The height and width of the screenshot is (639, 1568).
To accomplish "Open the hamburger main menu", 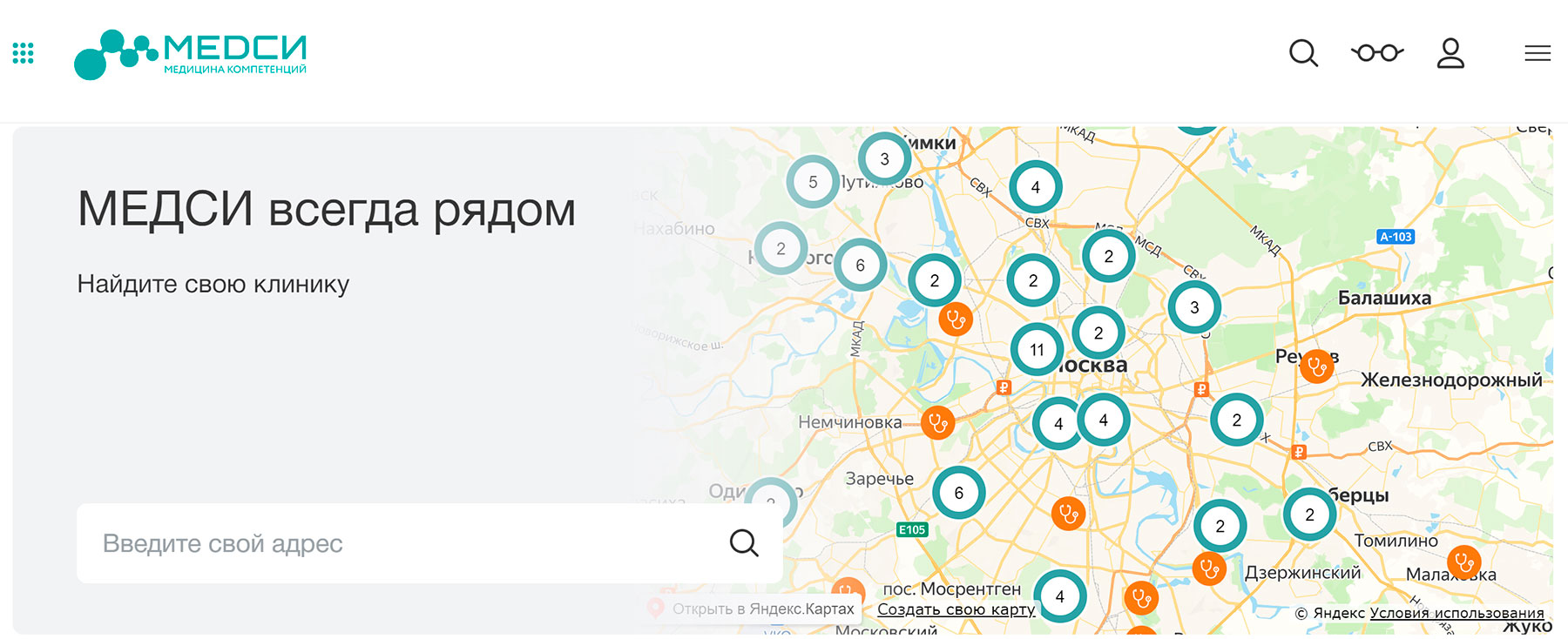I will 1538,54.
